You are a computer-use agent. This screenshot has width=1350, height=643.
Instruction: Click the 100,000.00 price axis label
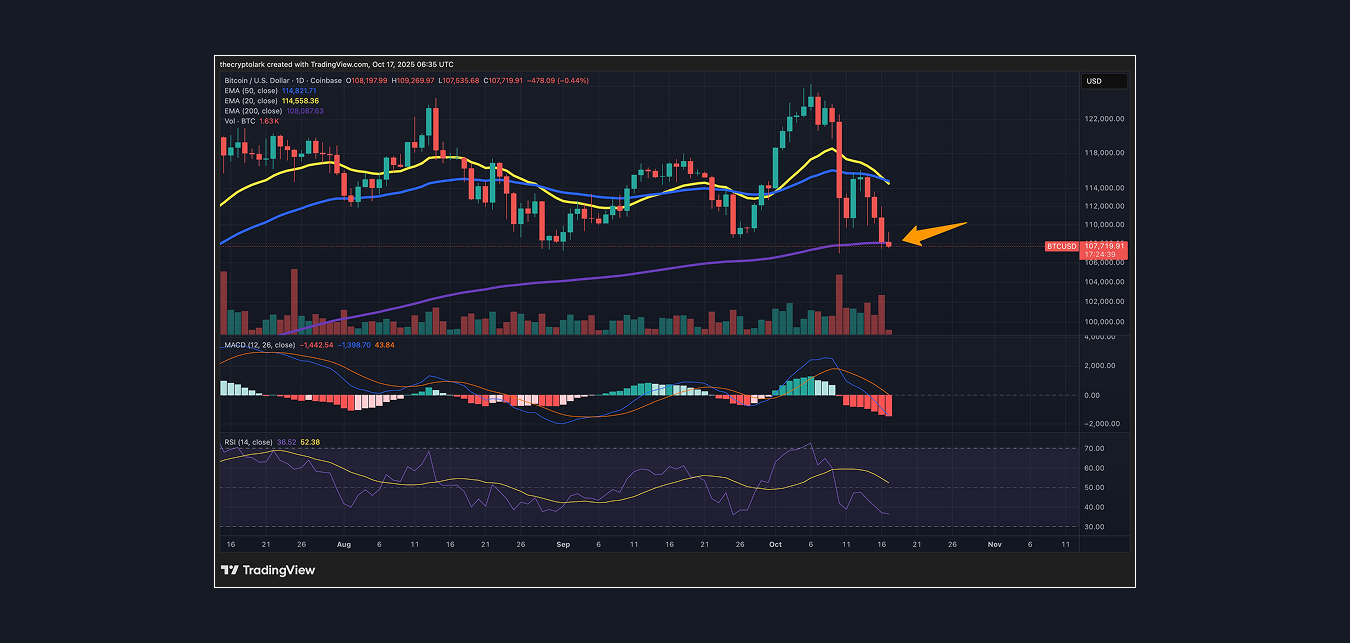pyautogui.click(x=1104, y=322)
